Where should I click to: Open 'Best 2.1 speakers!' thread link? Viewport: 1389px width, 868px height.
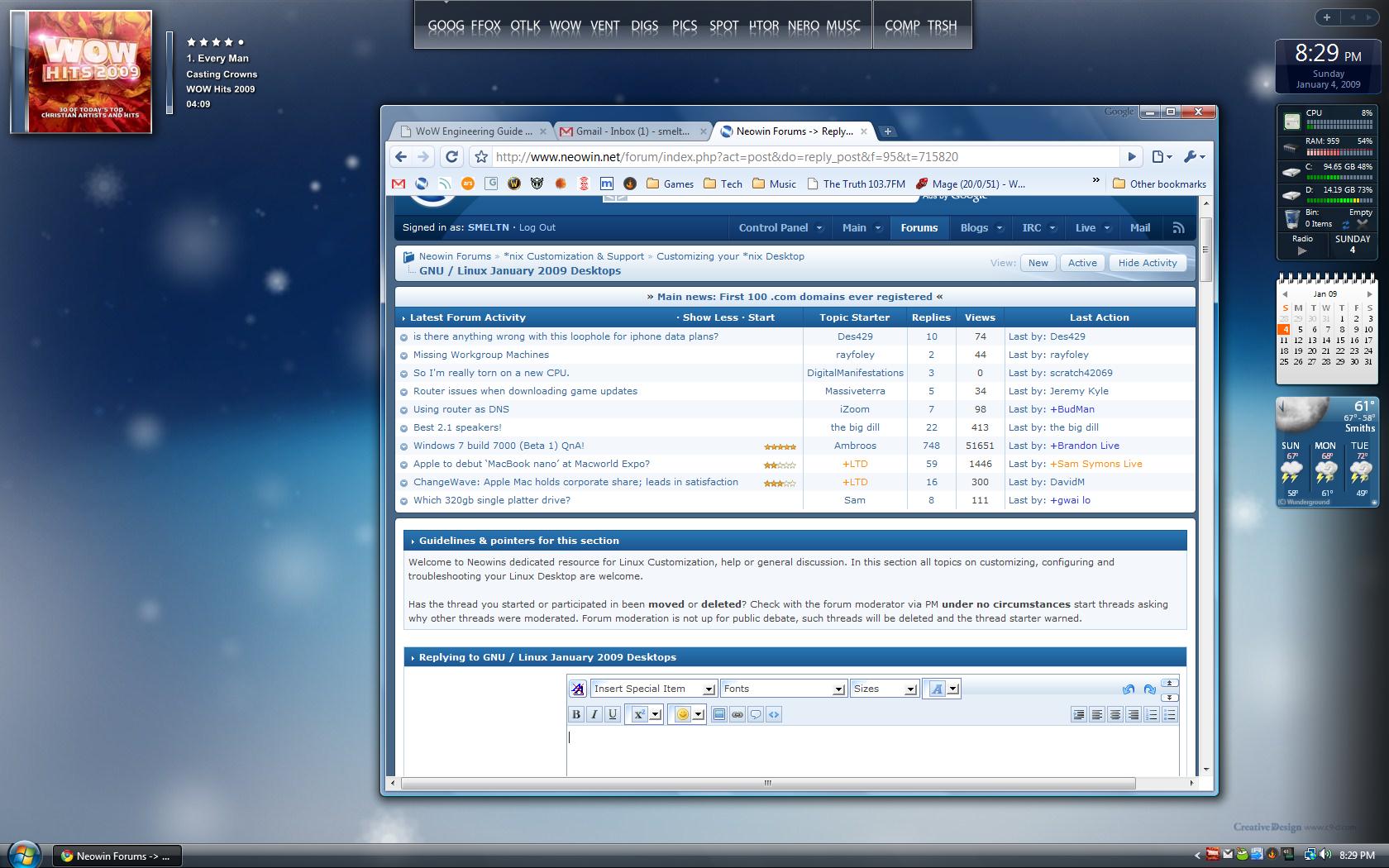point(457,427)
